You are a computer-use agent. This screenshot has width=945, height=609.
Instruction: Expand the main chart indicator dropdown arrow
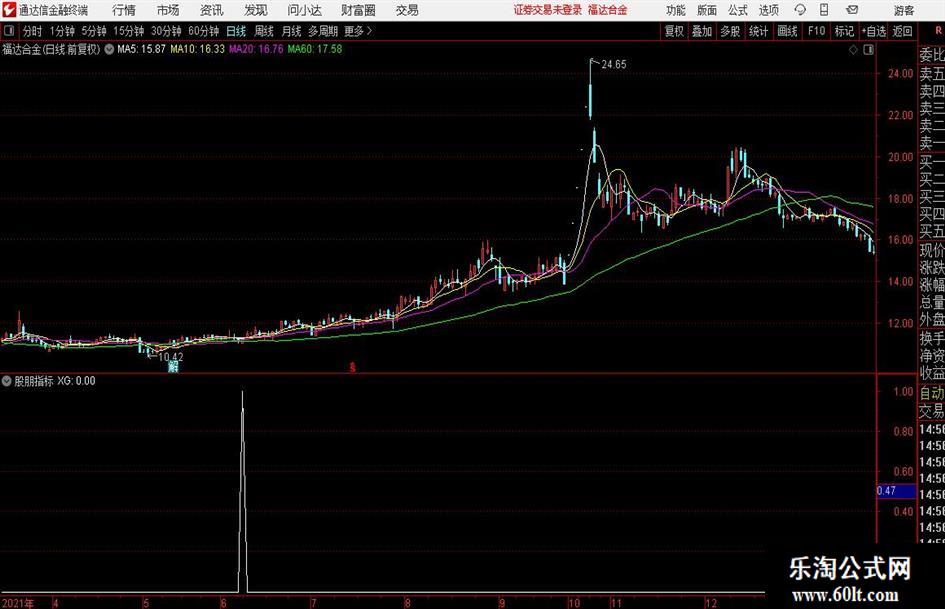tap(109, 49)
